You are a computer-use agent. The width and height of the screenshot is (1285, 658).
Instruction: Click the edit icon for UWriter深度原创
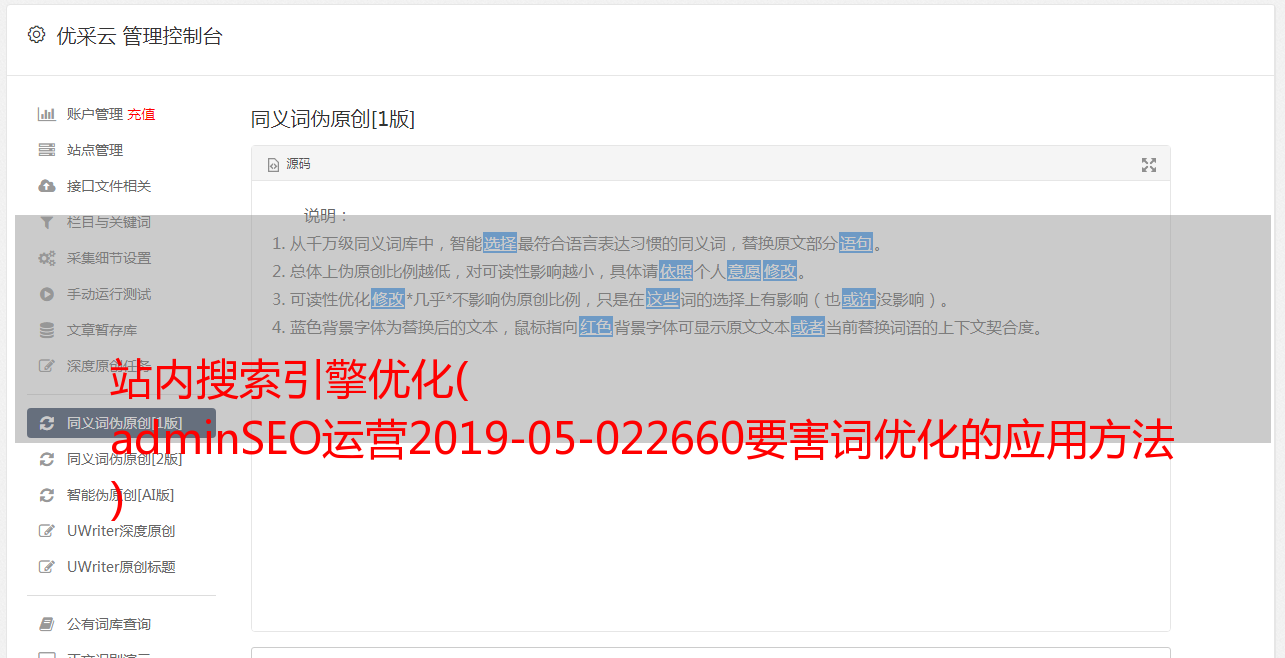pyautogui.click(x=46, y=531)
